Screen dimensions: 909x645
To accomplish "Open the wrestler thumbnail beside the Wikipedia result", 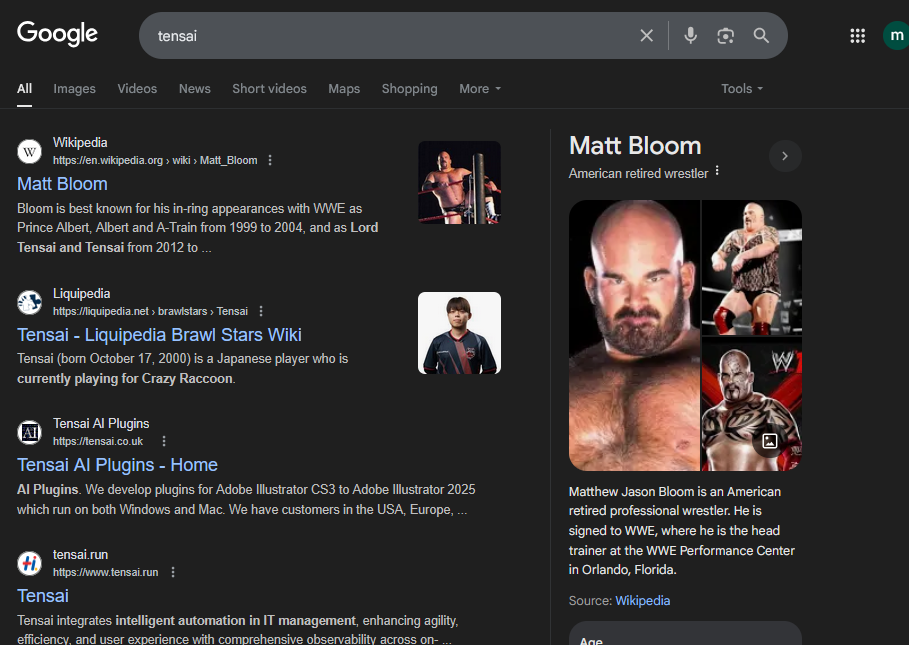I will point(460,183).
